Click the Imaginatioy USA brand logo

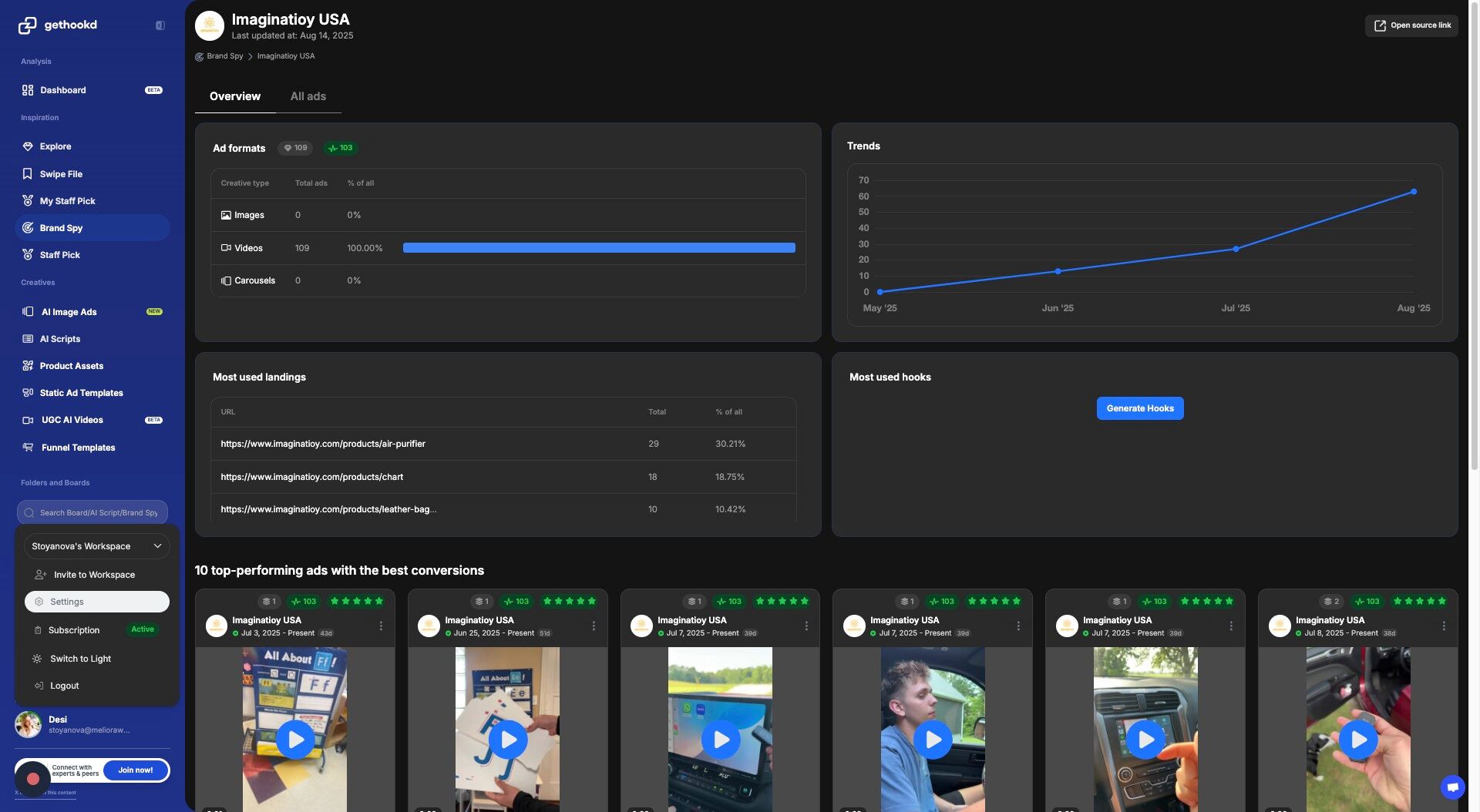pos(210,25)
